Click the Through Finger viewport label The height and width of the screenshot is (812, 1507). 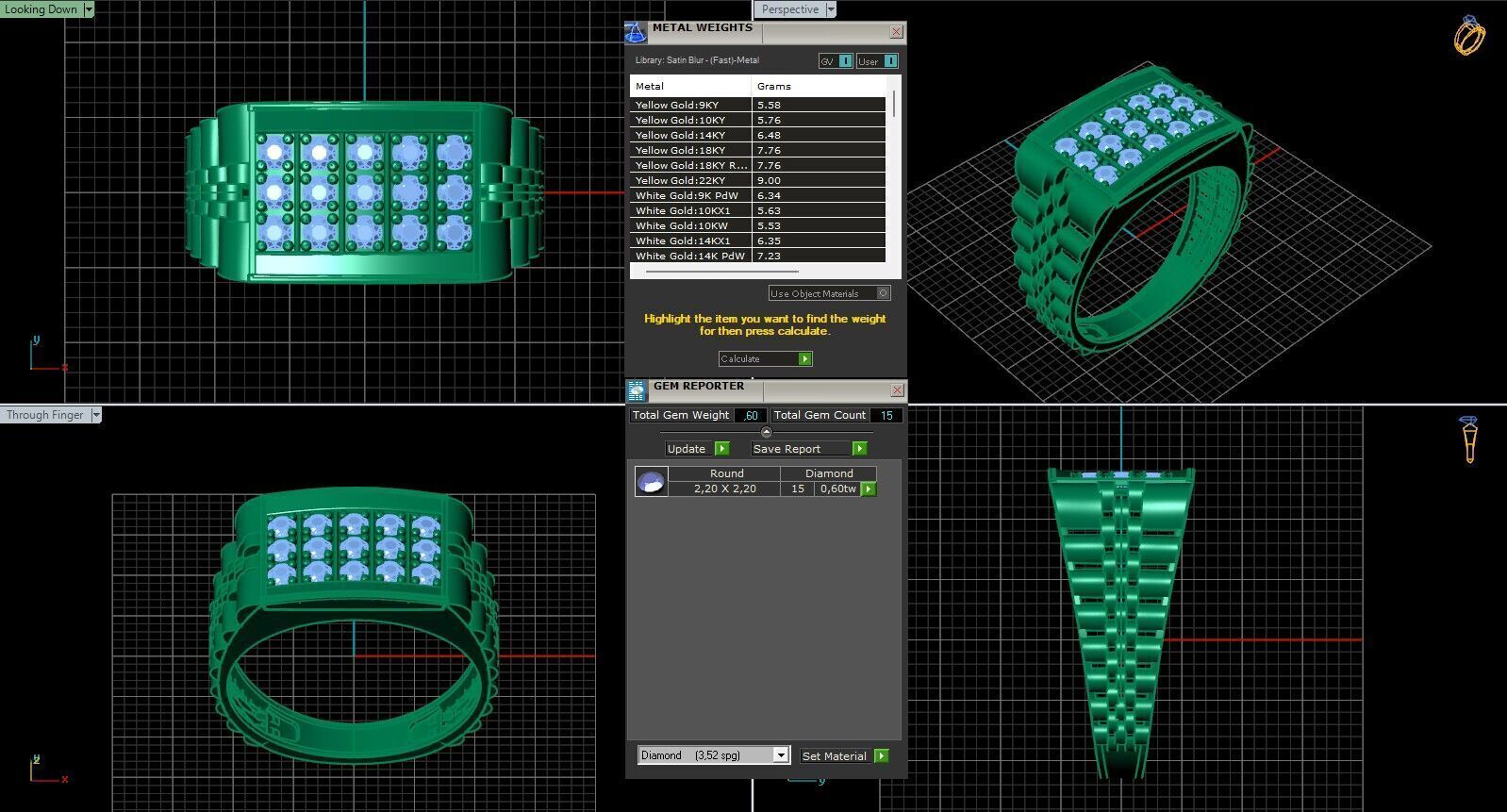[45, 415]
